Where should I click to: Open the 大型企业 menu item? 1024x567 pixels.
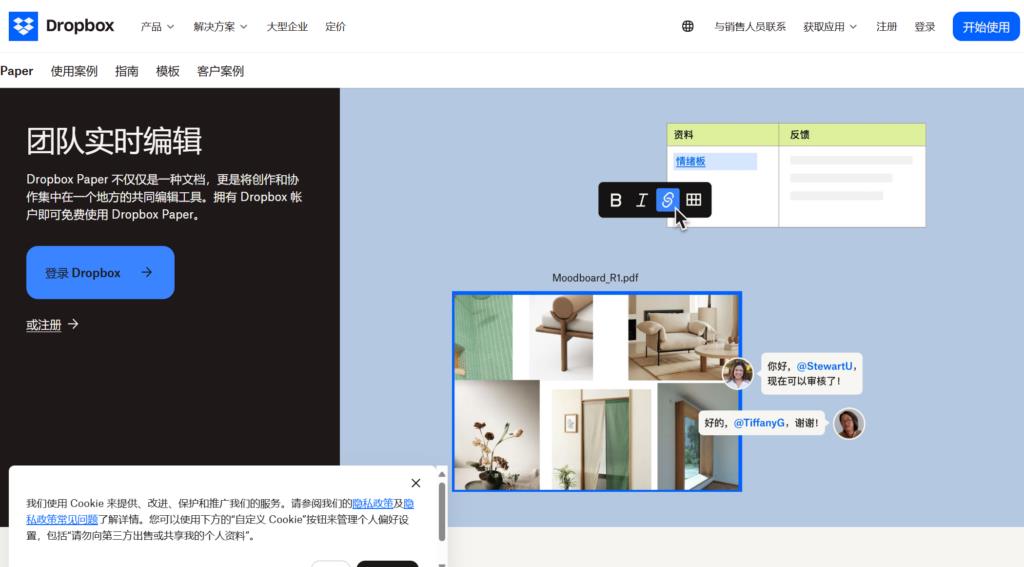click(x=287, y=27)
